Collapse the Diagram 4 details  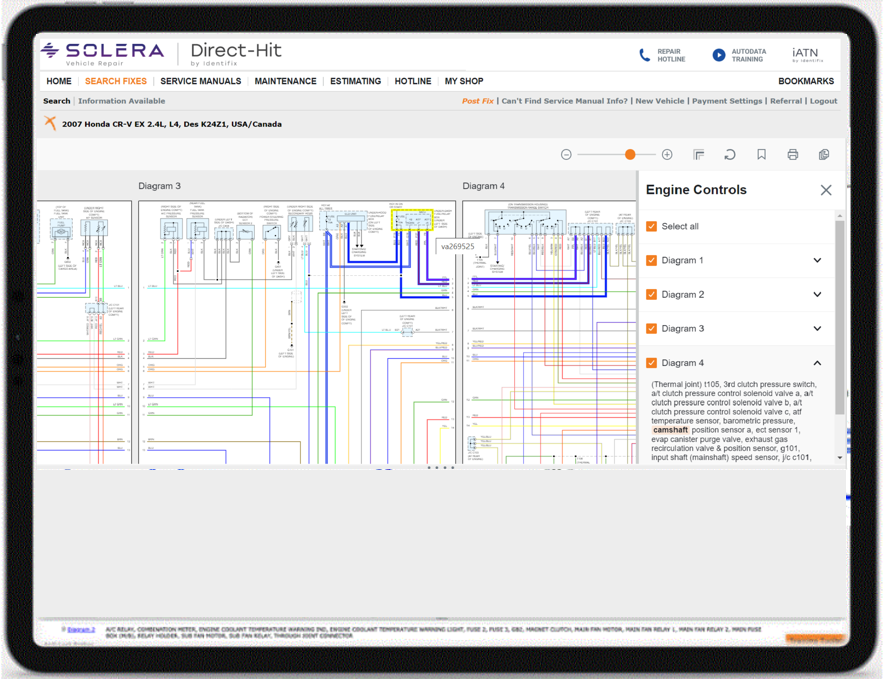coord(817,363)
